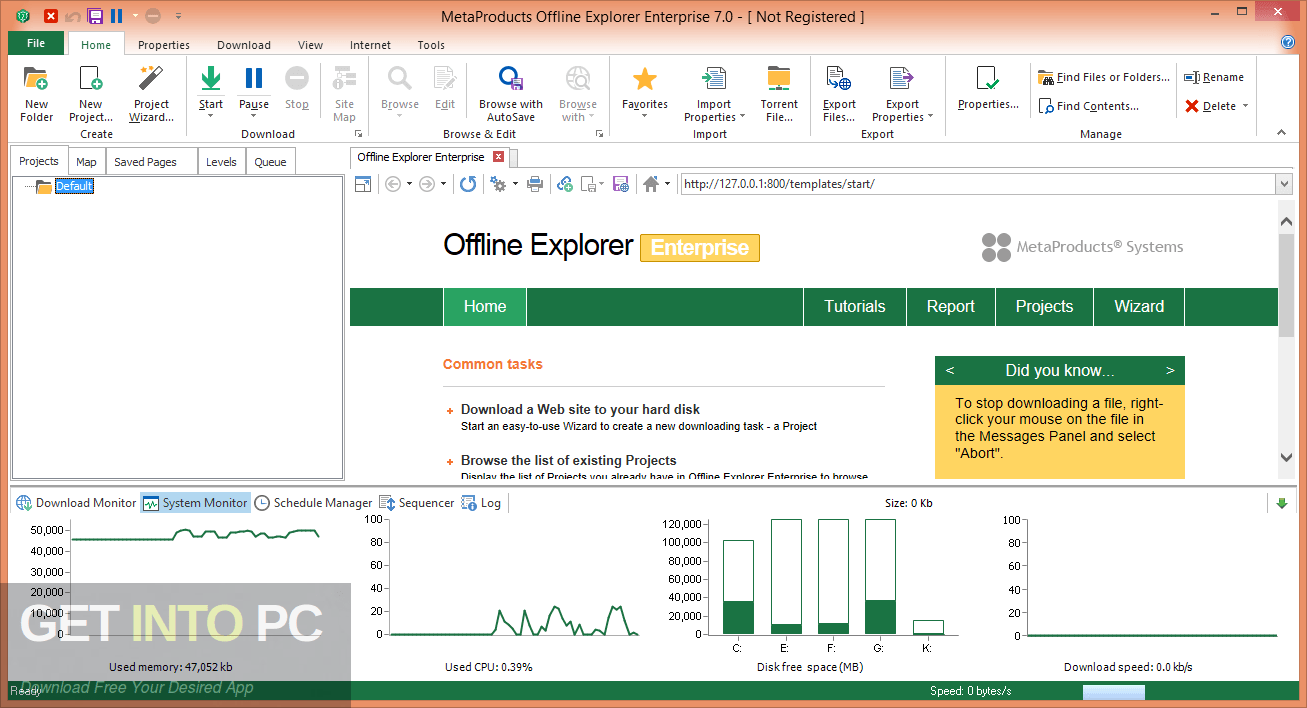Open the Log tab
This screenshot has width=1307, height=708.
point(481,503)
